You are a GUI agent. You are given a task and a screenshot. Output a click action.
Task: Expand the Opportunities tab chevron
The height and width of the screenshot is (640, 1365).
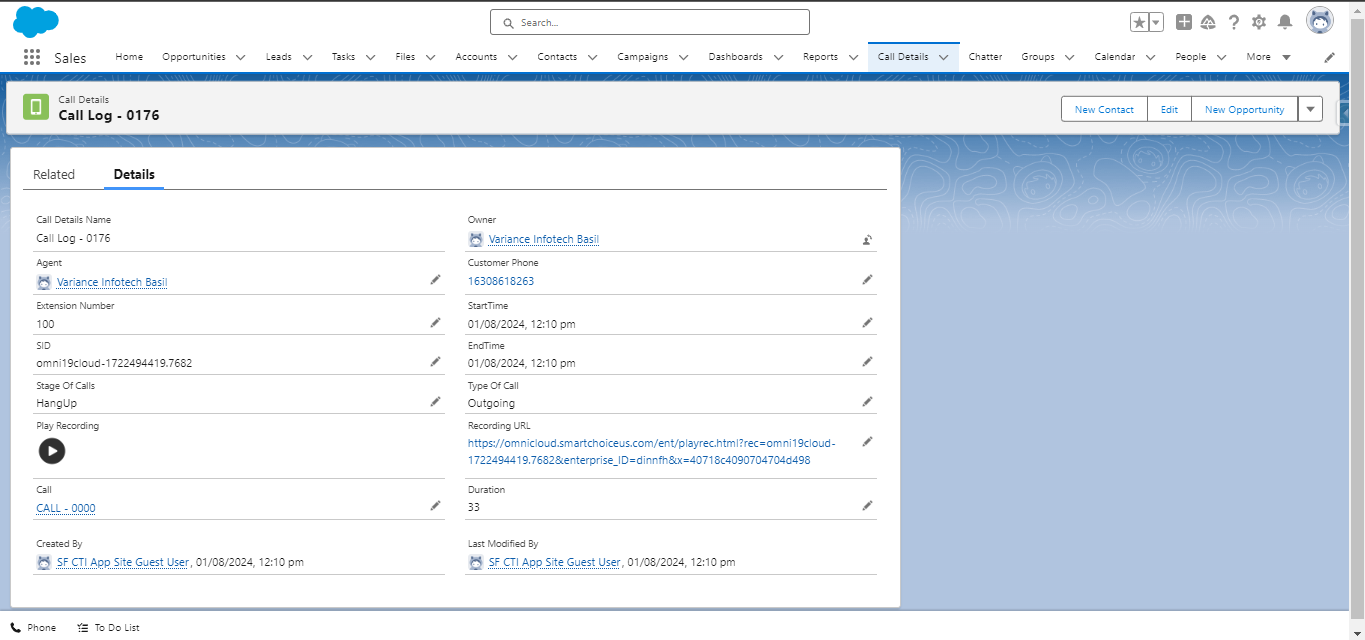[240, 57]
